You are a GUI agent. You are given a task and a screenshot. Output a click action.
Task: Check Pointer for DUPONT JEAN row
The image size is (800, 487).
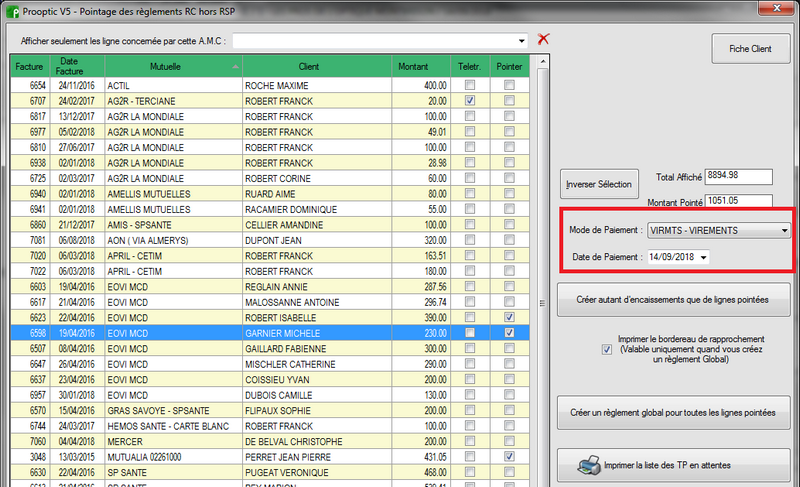click(509, 240)
